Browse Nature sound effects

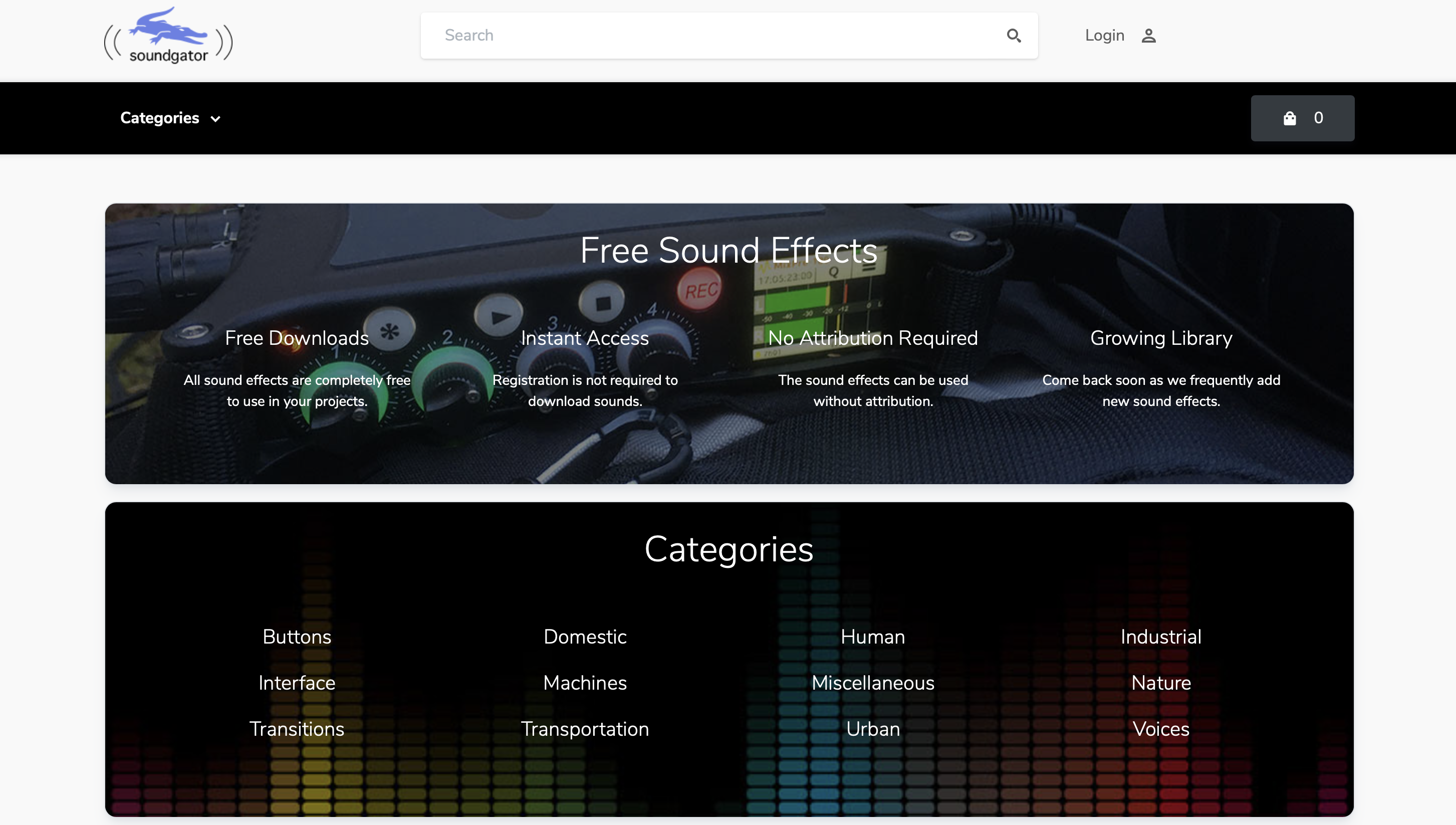tap(1161, 683)
